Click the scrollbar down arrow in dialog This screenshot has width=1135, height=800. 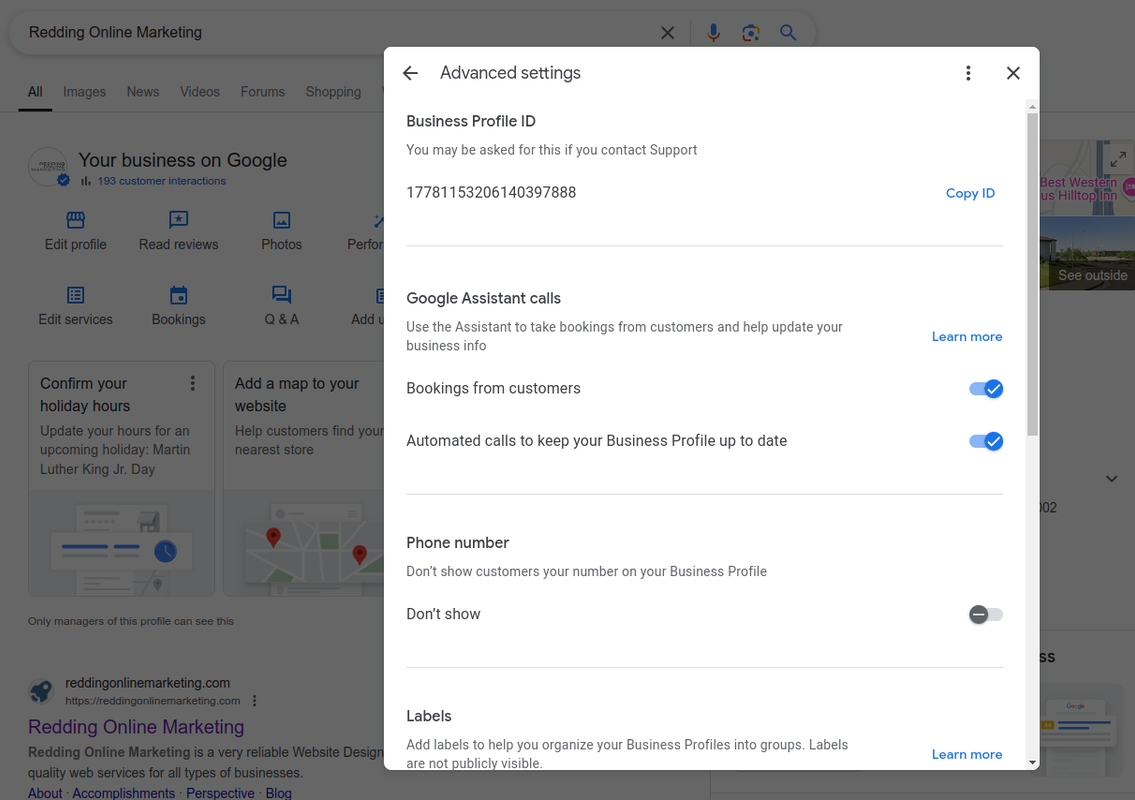[1032, 762]
